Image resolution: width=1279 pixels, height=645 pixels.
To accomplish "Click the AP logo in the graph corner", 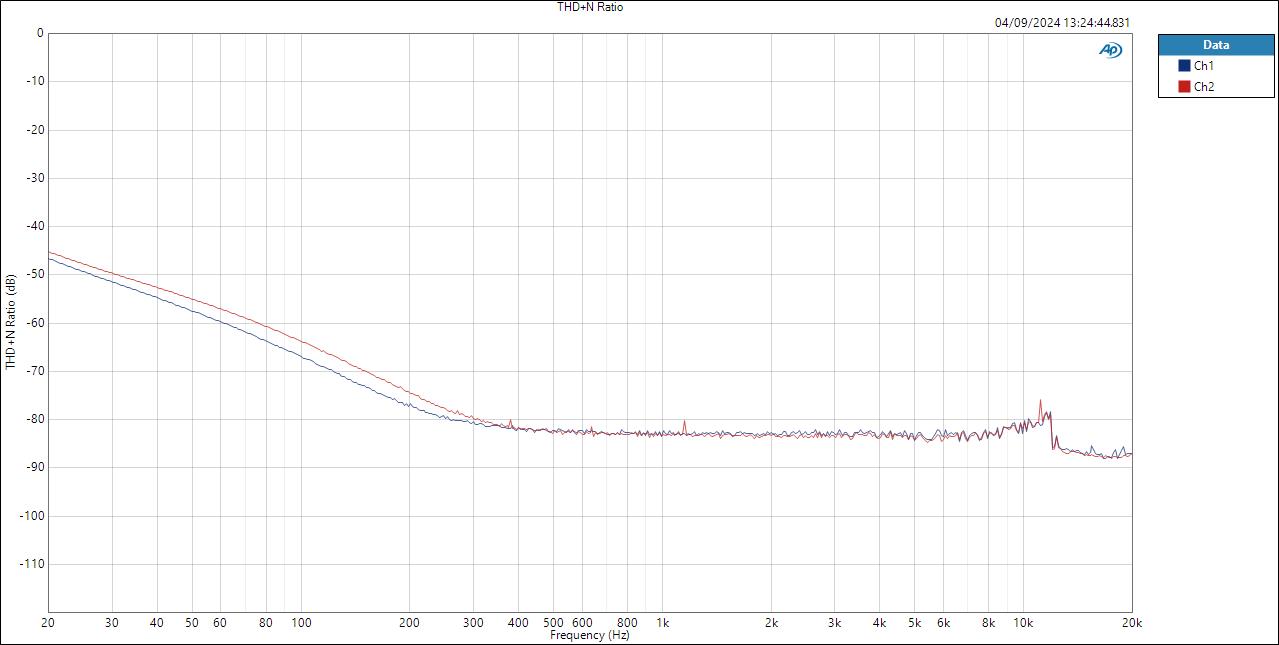I will tap(1110, 48).
